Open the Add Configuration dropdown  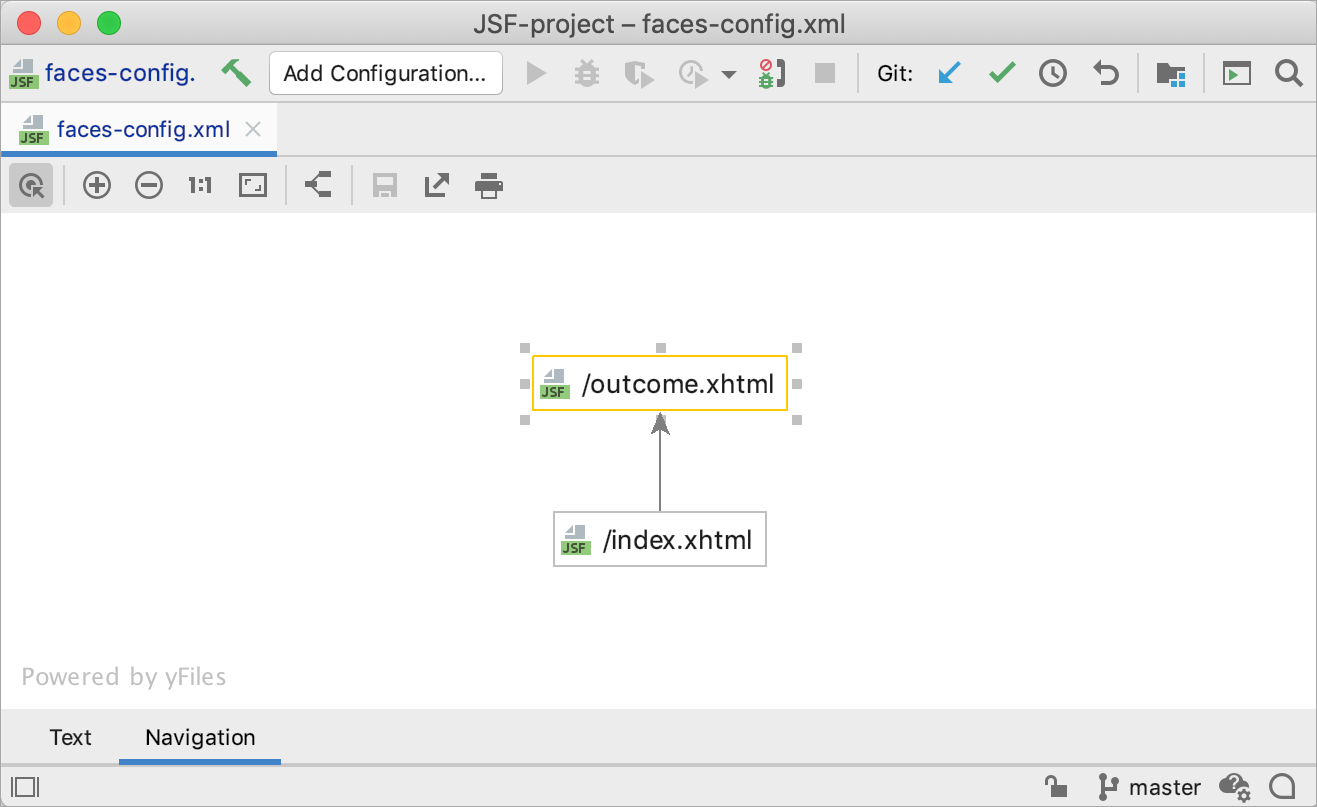pyautogui.click(x=385, y=73)
